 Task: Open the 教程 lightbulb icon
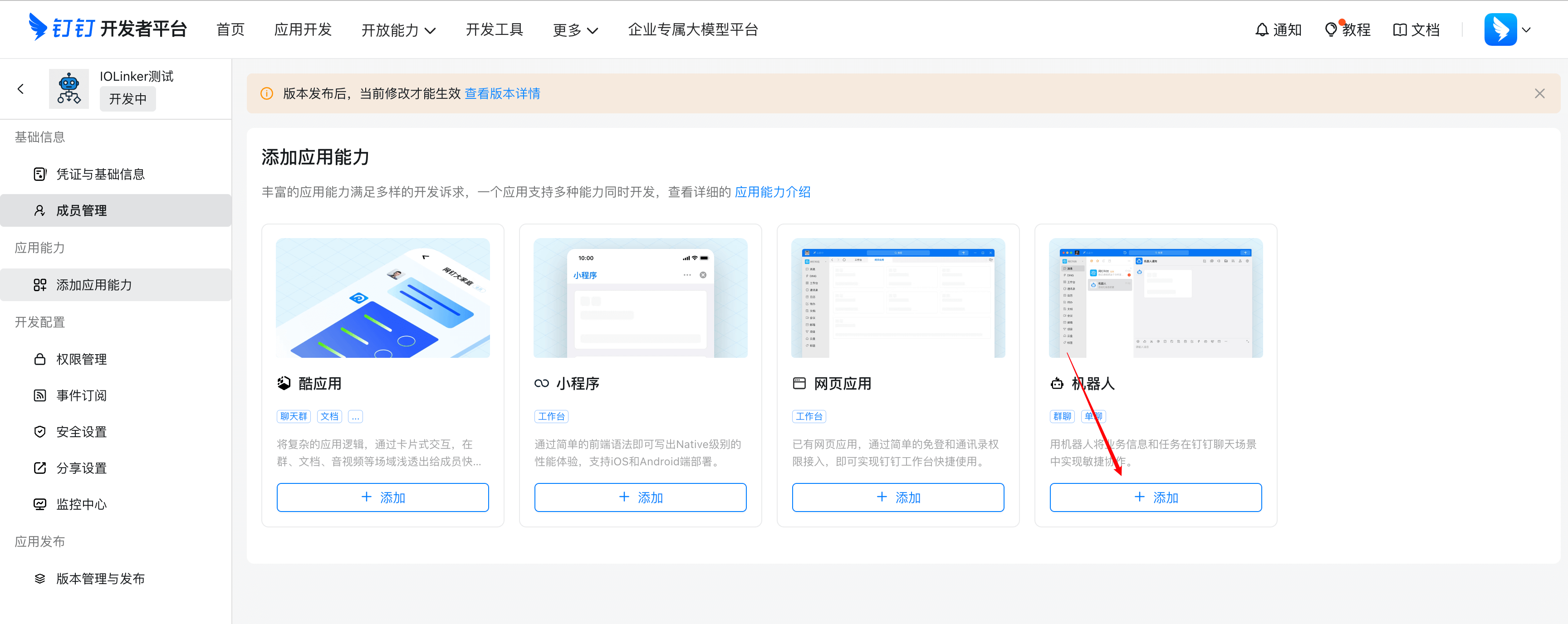coord(1331,30)
